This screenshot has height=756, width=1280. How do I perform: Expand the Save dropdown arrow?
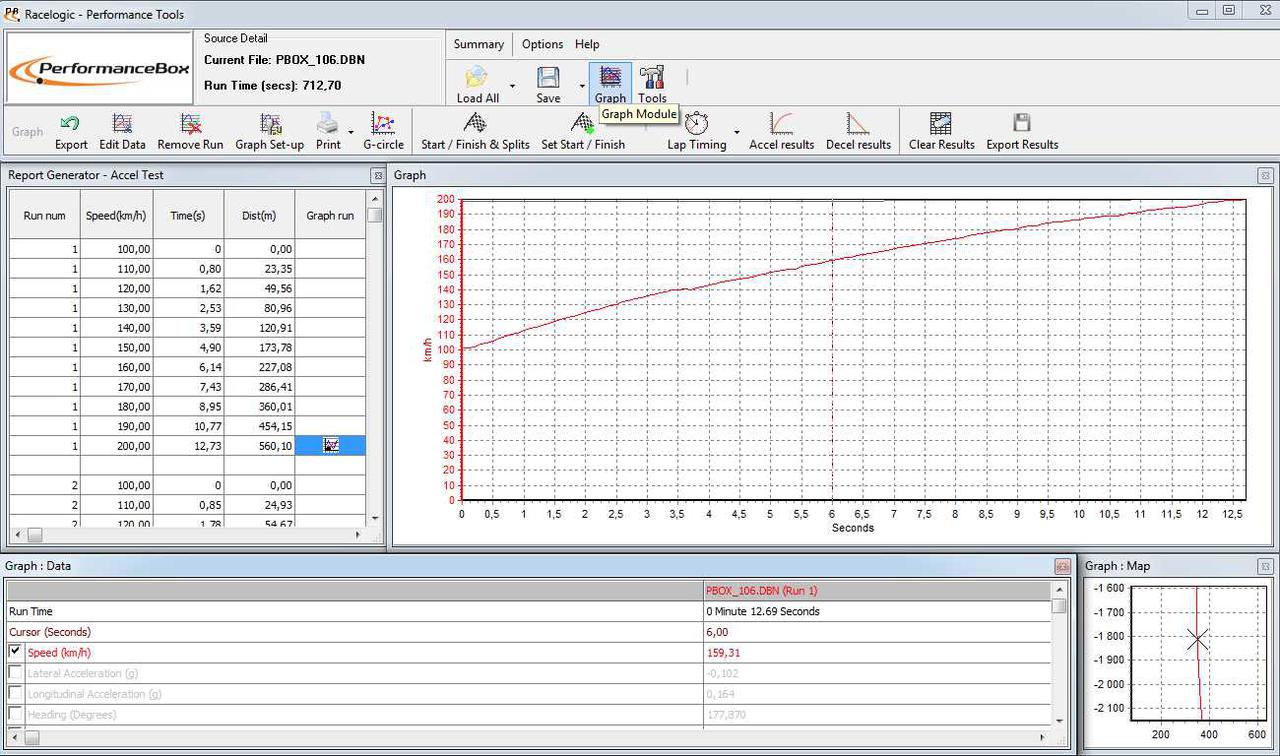582,87
